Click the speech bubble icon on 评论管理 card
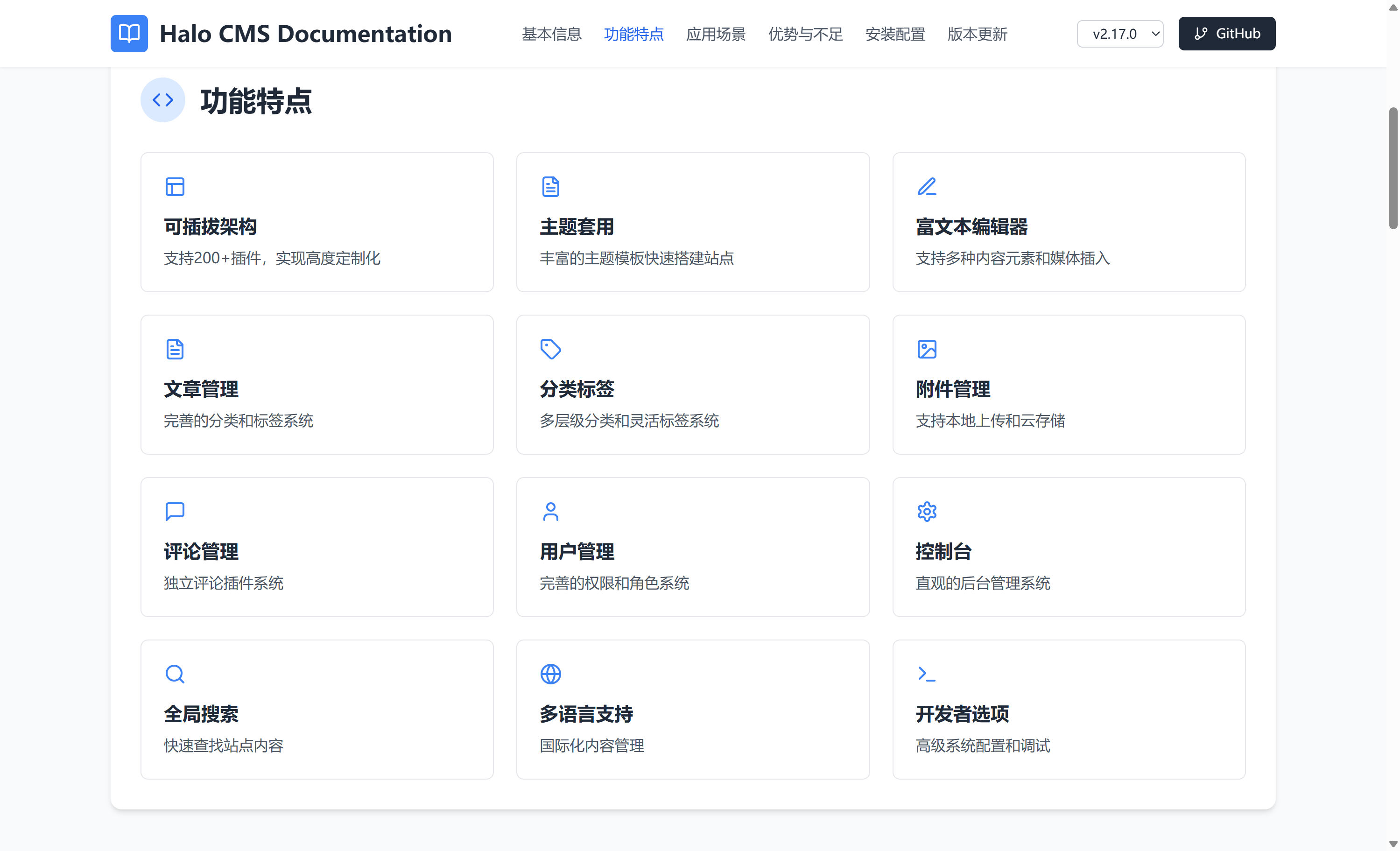 coord(175,511)
